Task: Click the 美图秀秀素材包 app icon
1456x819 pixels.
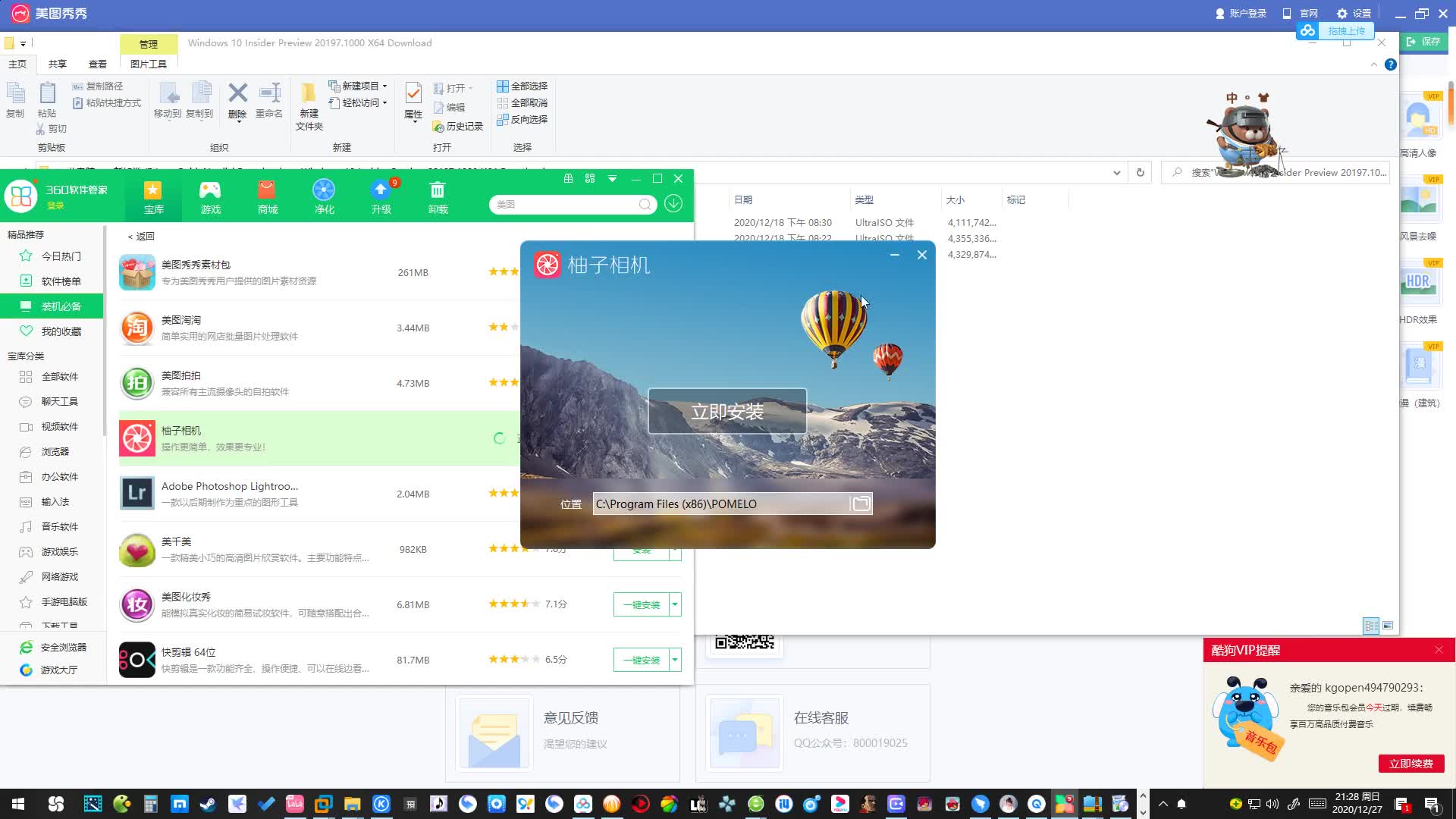Action: pyautogui.click(x=137, y=272)
